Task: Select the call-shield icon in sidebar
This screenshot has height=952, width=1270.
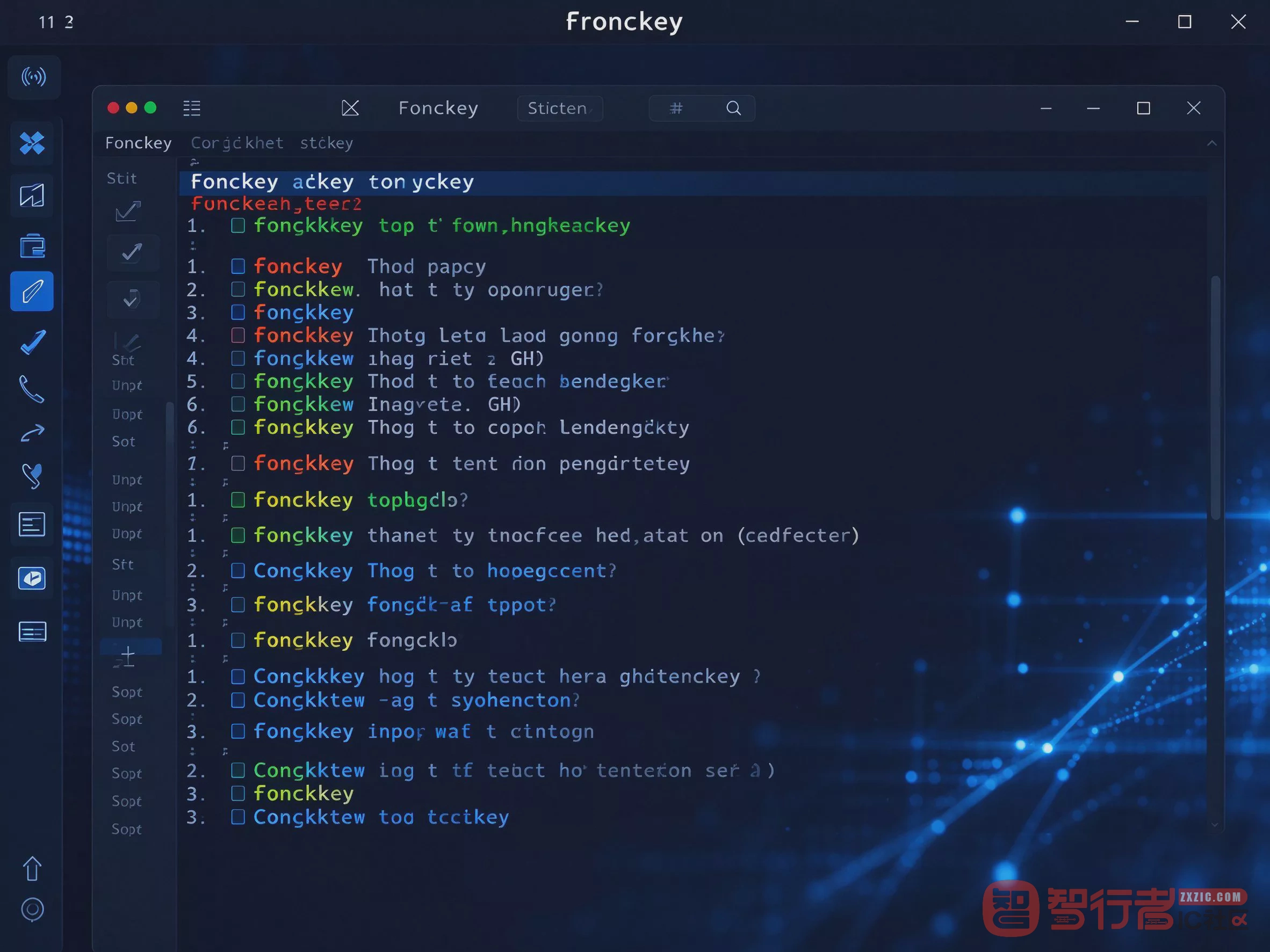Action: click(x=32, y=476)
